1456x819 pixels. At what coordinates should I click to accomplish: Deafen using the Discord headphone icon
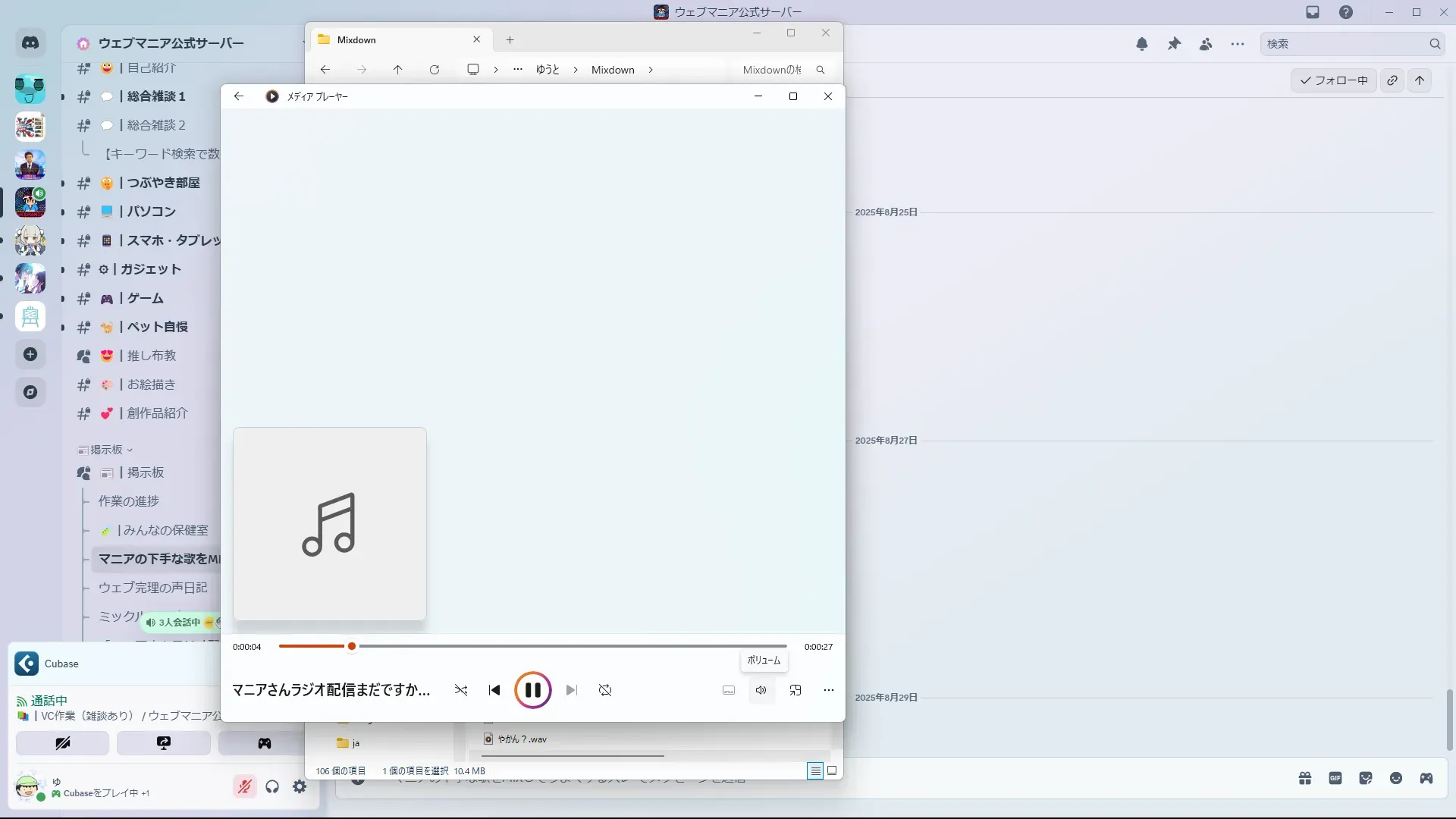pyautogui.click(x=272, y=787)
